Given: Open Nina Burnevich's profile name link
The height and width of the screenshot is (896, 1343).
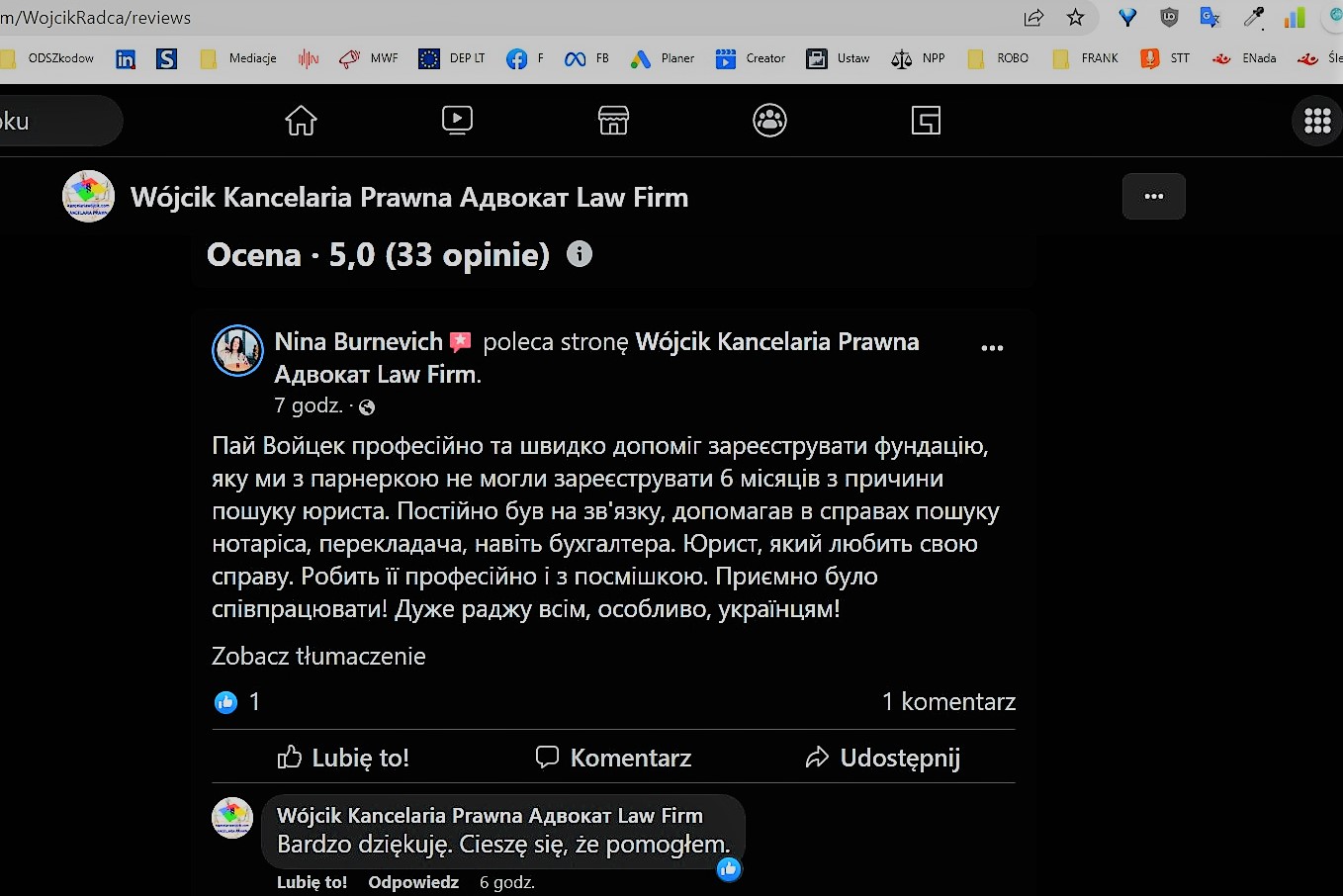Looking at the screenshot, I should click(x=358, y=341).
